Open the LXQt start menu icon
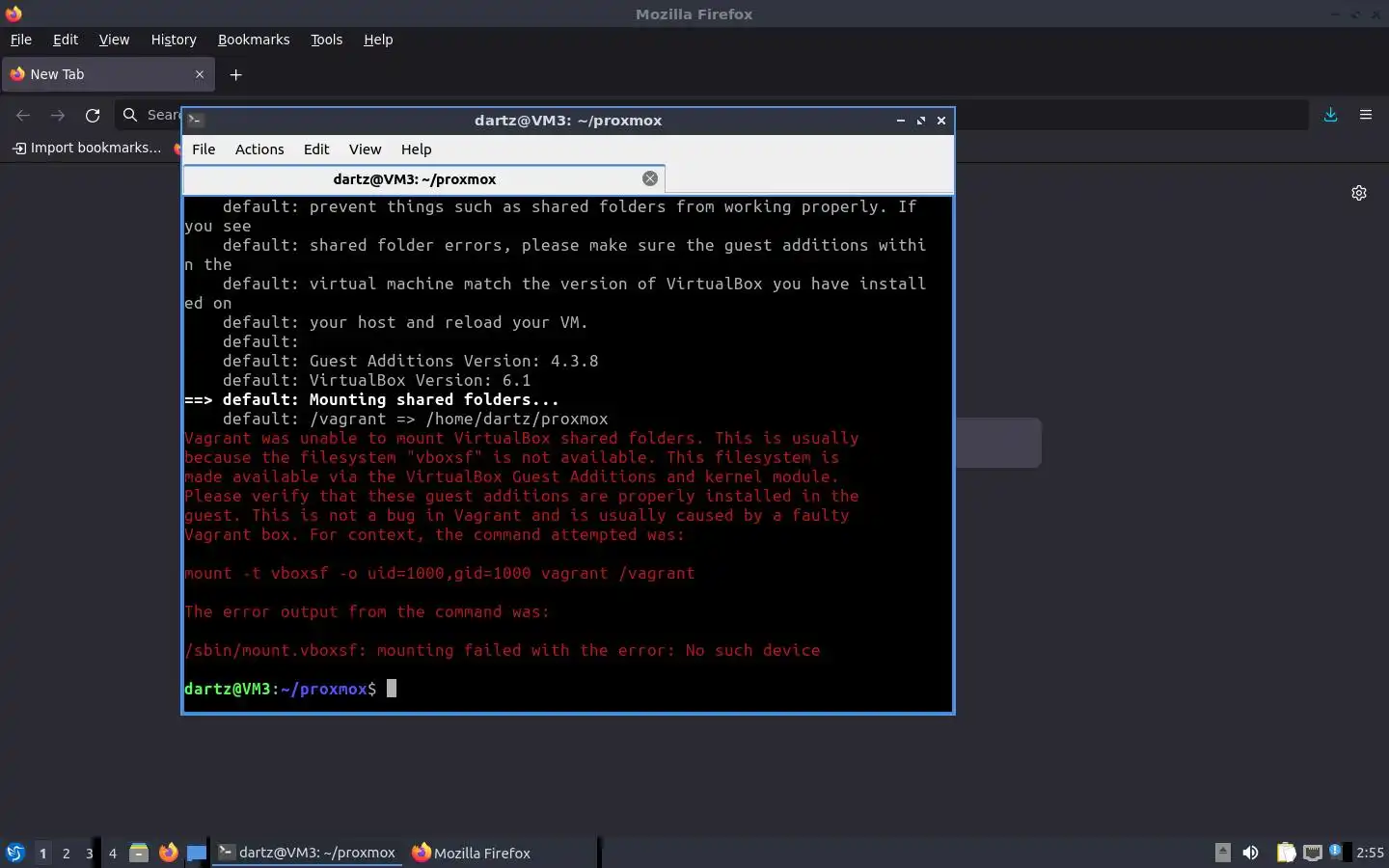 point(14,853)
